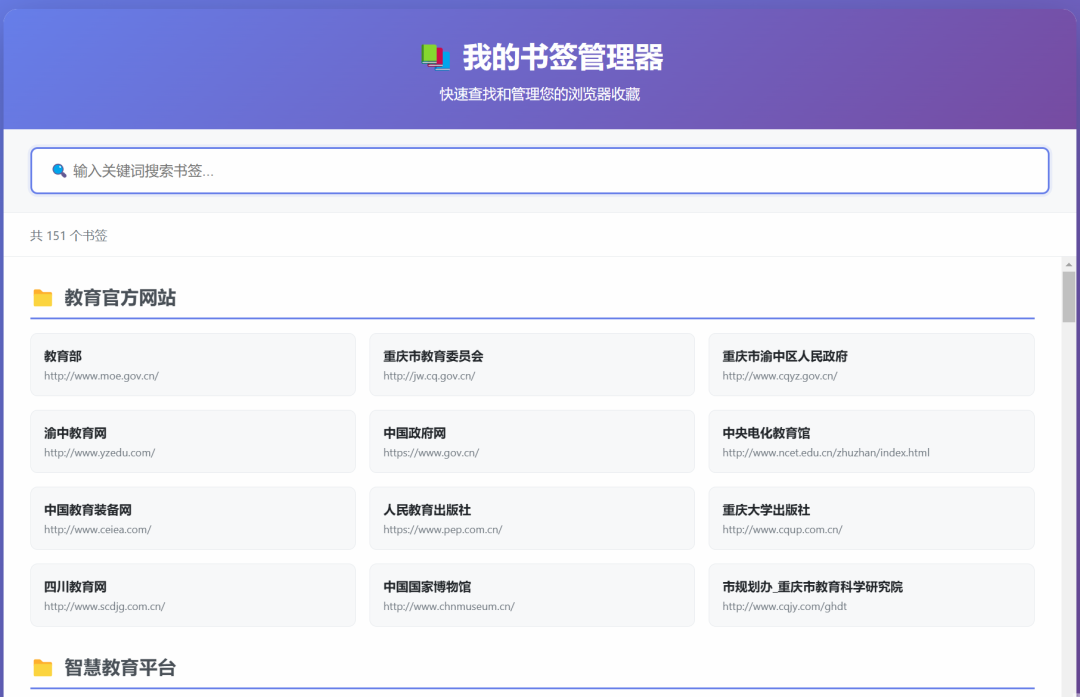Screen dimensions: 1080x697
Task: Open the 中国教育装备网 bookmark
Action: [193, 518]
